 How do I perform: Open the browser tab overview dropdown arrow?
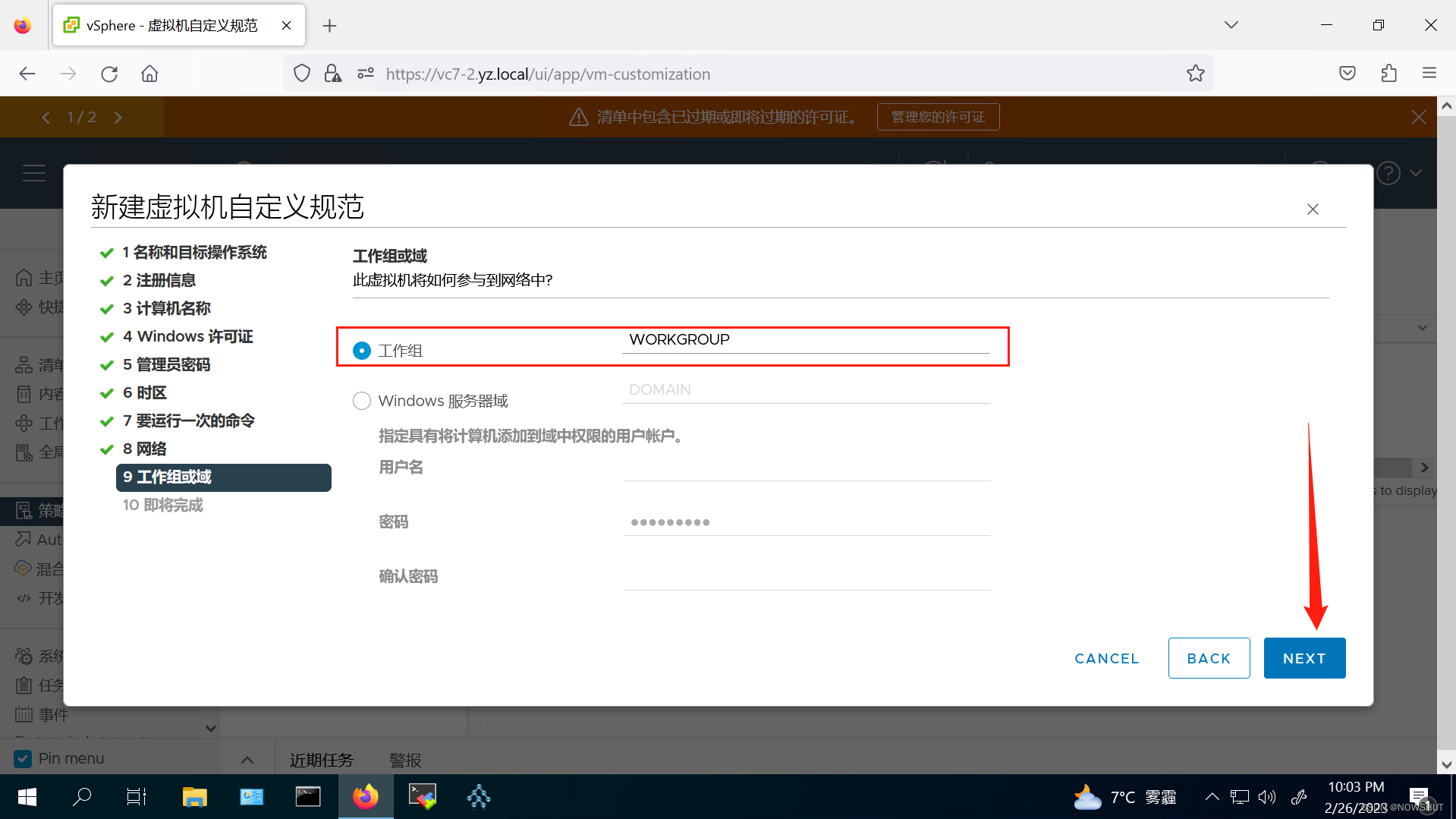coord(1231,24)
